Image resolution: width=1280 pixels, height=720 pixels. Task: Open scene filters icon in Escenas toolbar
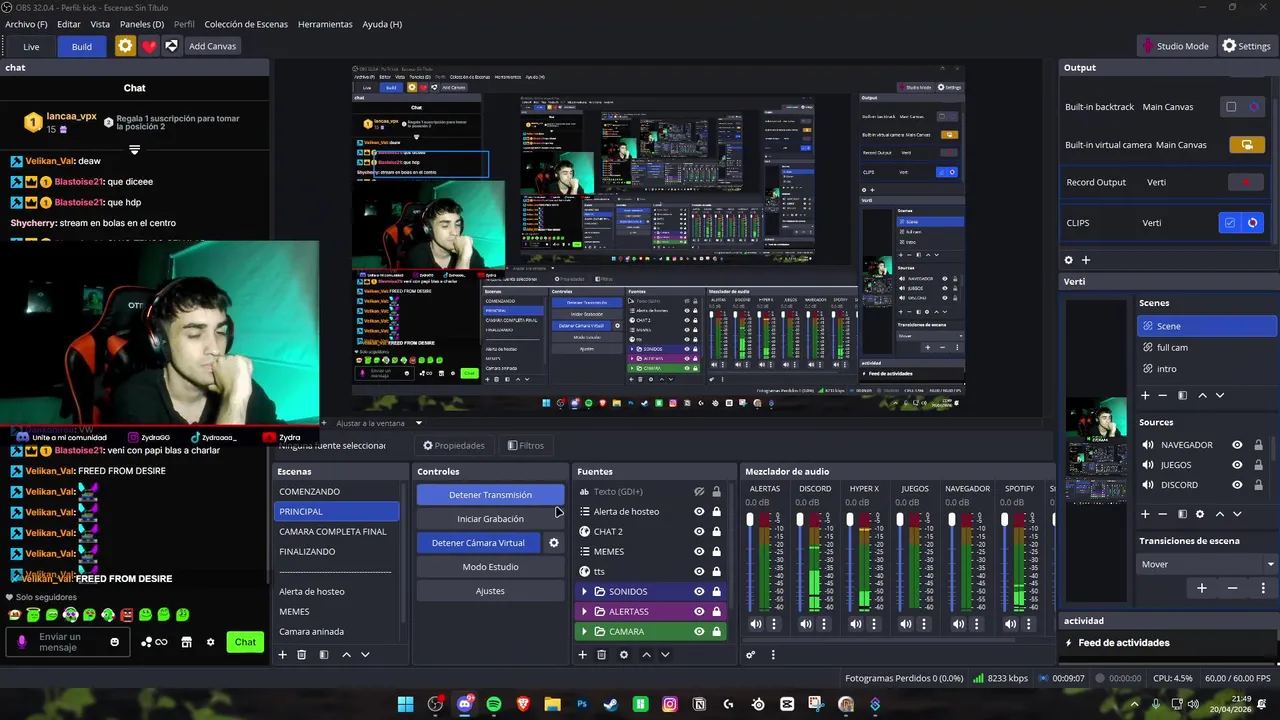coord(323,655)
